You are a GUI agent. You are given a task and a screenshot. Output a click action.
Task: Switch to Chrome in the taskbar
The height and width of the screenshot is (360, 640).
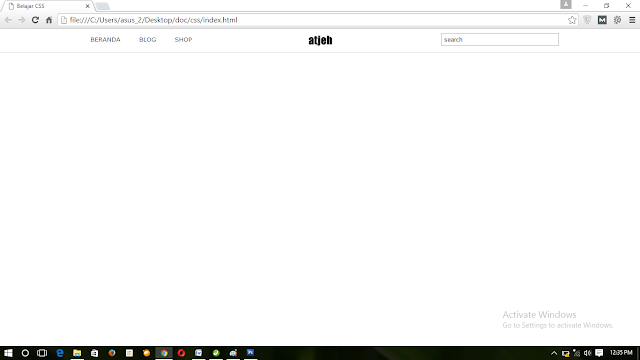pyautogui.click(x=164, y=353)
